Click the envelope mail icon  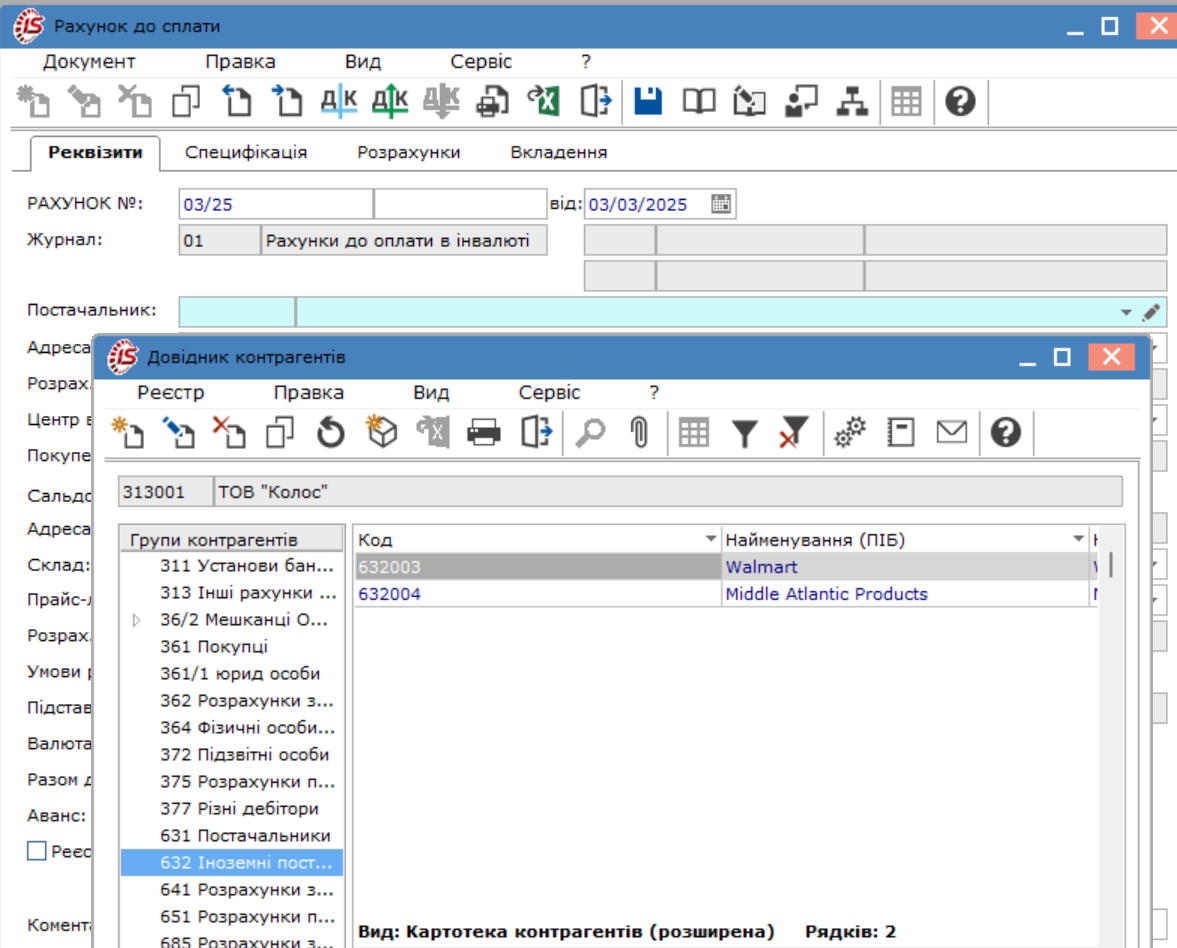(951, 432)
